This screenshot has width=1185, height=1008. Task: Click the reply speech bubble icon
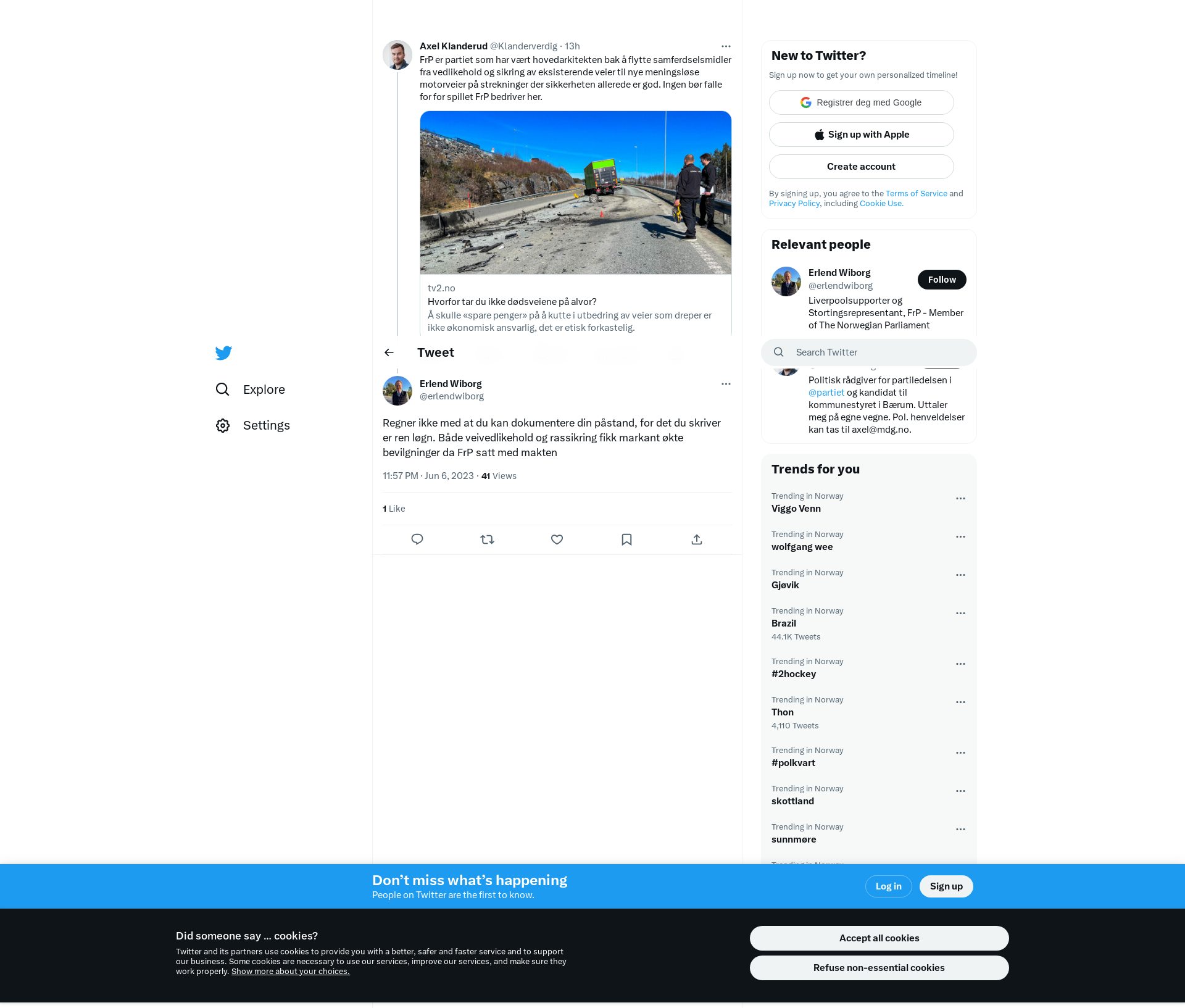pyautogui.click(x=417, y=539)
